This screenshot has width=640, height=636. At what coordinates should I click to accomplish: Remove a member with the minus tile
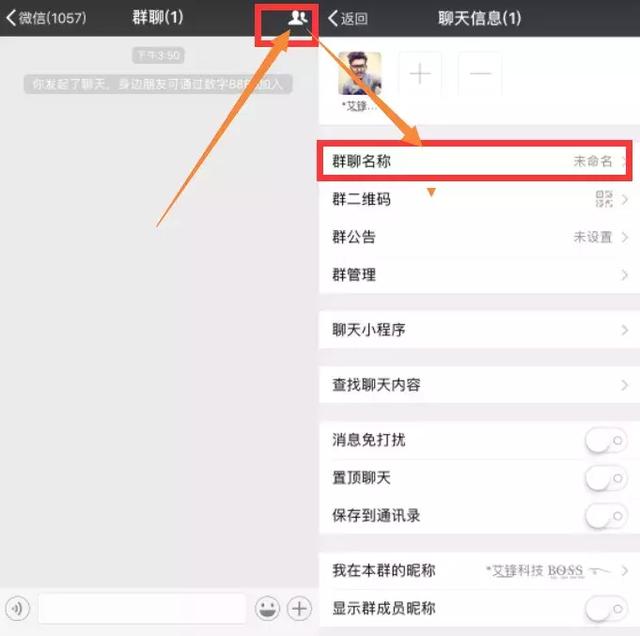480,74
